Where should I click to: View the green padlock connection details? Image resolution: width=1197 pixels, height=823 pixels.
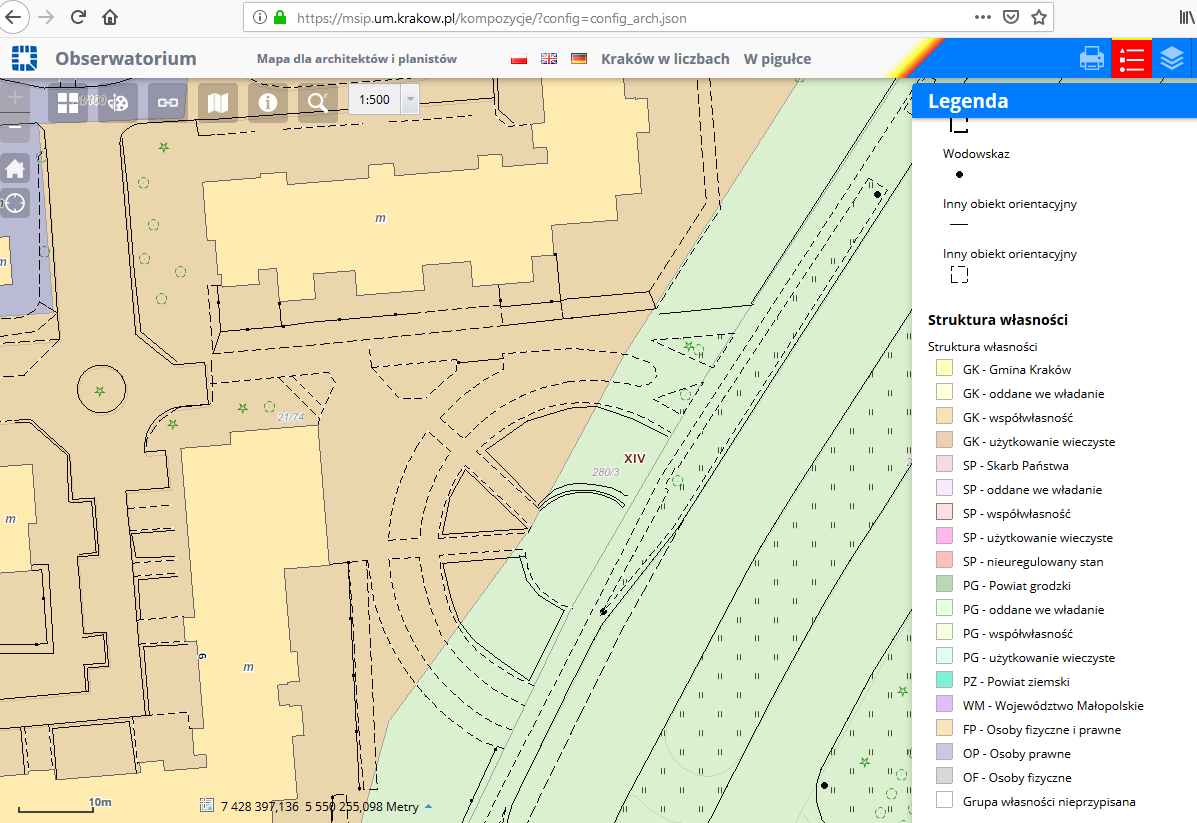click(x=279, y=17)
